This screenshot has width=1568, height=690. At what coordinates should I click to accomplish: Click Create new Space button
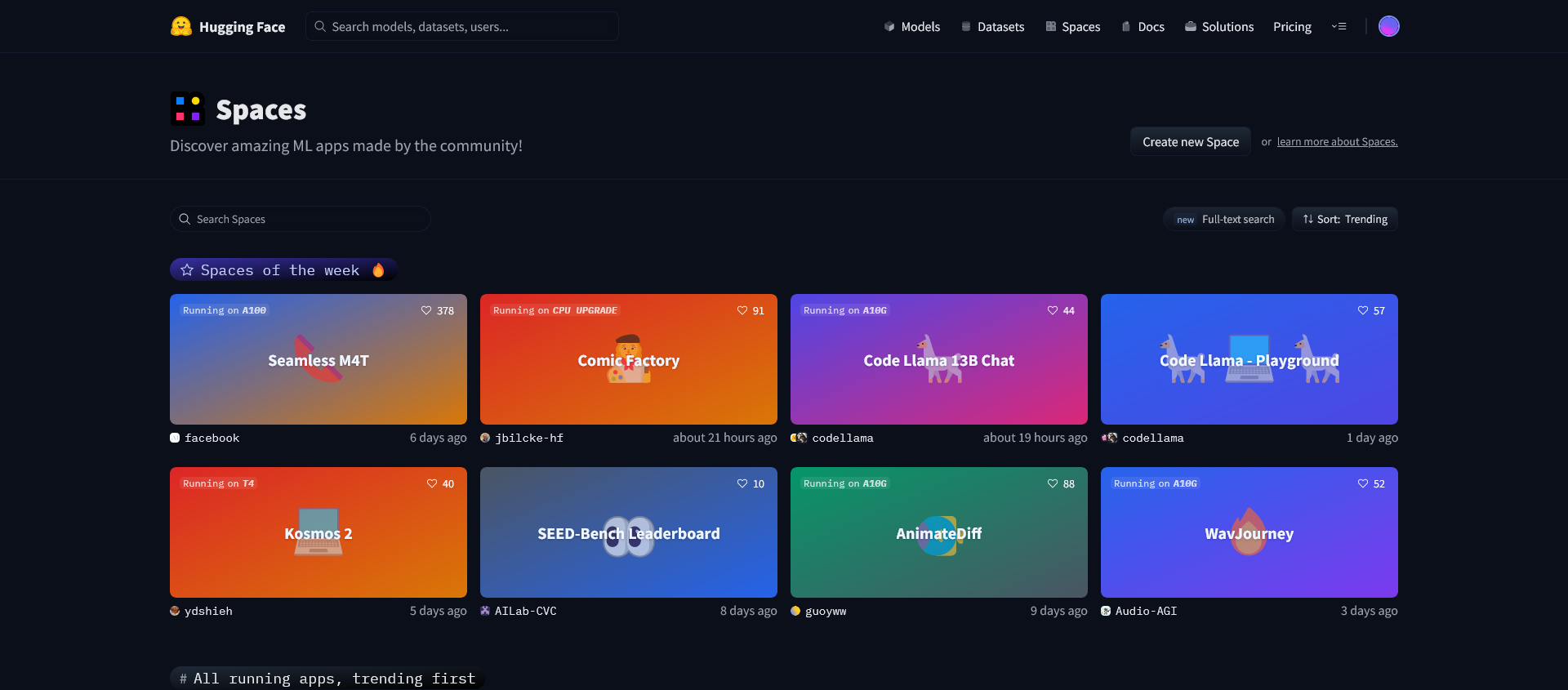coord(1191,141)
